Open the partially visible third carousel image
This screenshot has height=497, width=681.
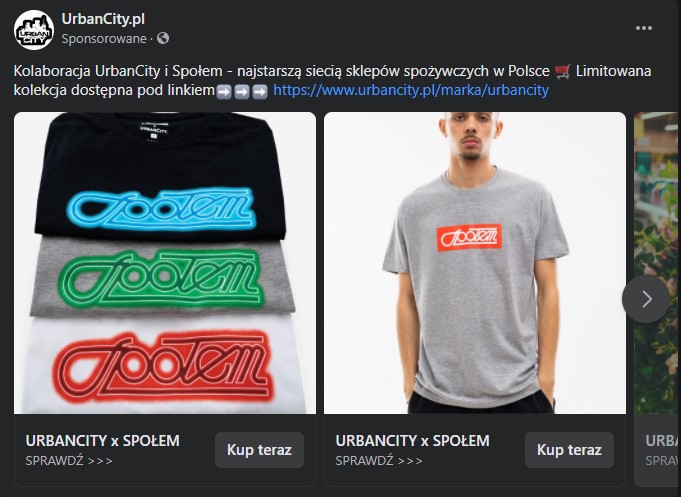[x=657, y=263]
